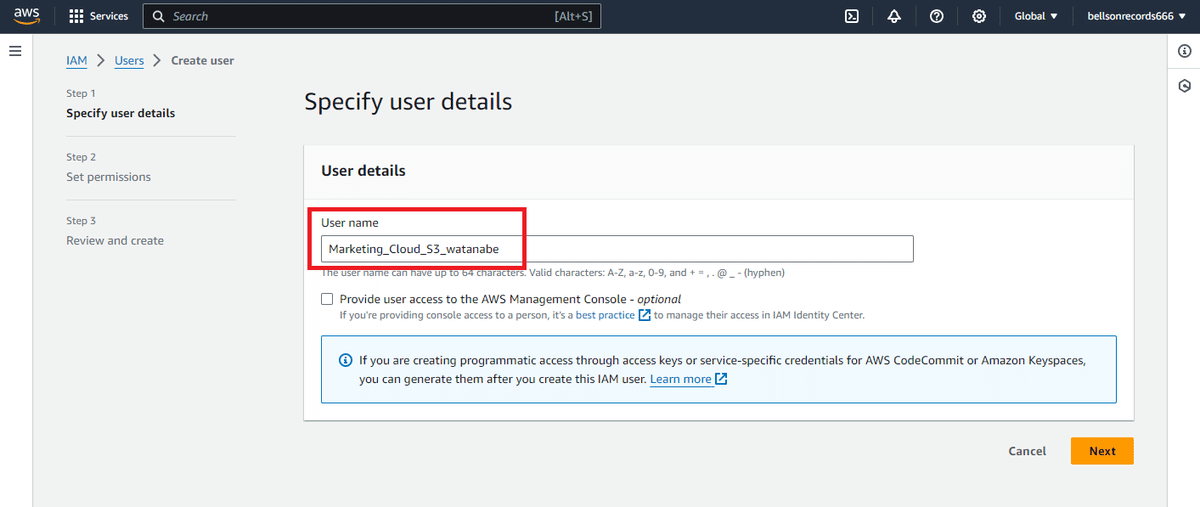Open the settings gear icon
The width and height of the screenshot is (1200, 507).
click(979, 16)
